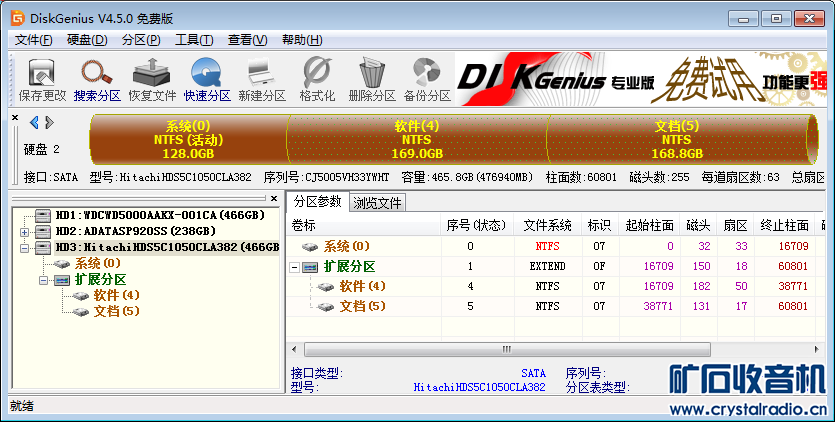The height and width of the screenshot is (422, 835).
Task: Open the 查看(V) menu
Action: pyautogui.click(x=248, y=40)
